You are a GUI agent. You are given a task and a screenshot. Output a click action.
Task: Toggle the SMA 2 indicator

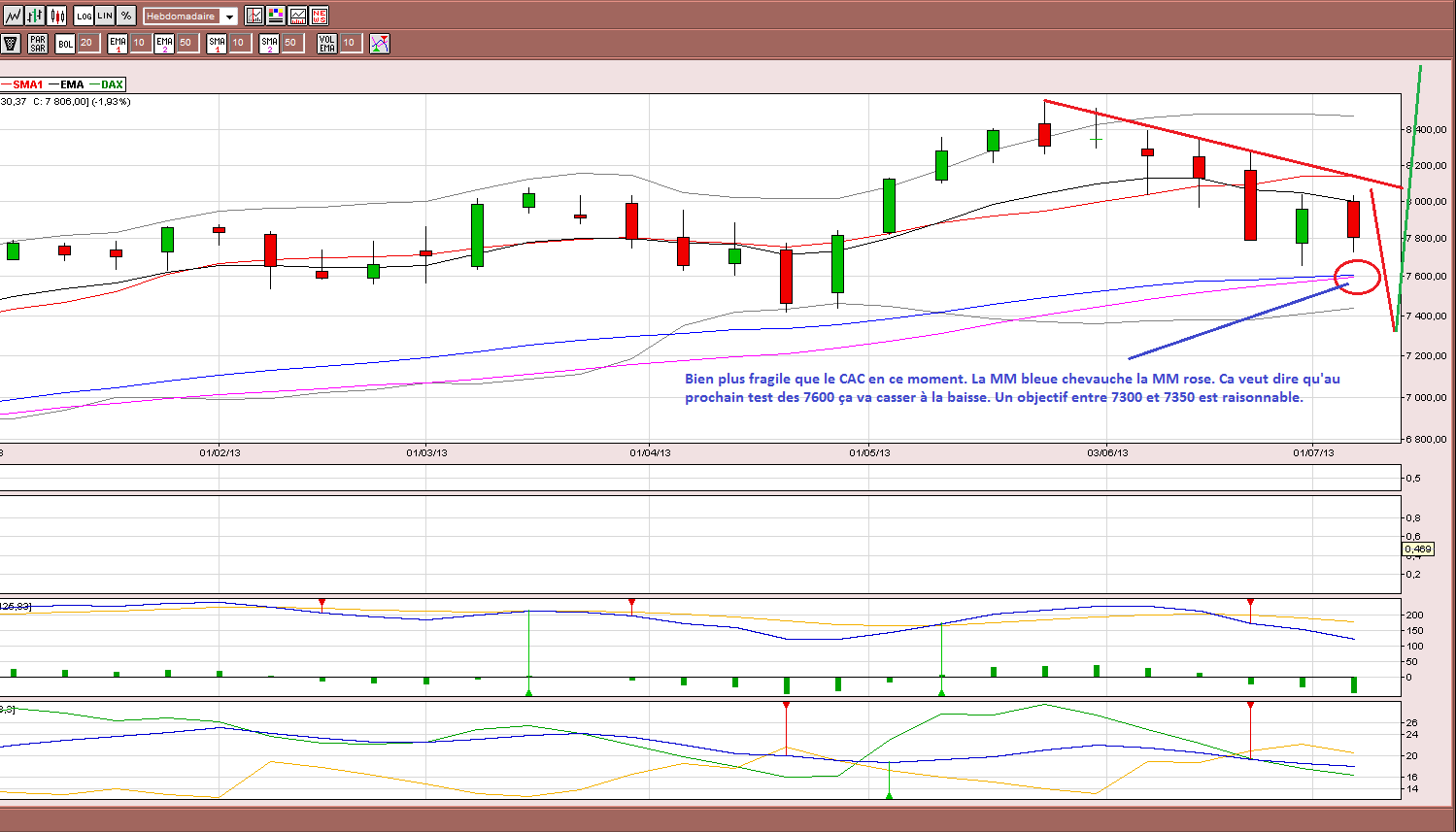tap(269, 44)
